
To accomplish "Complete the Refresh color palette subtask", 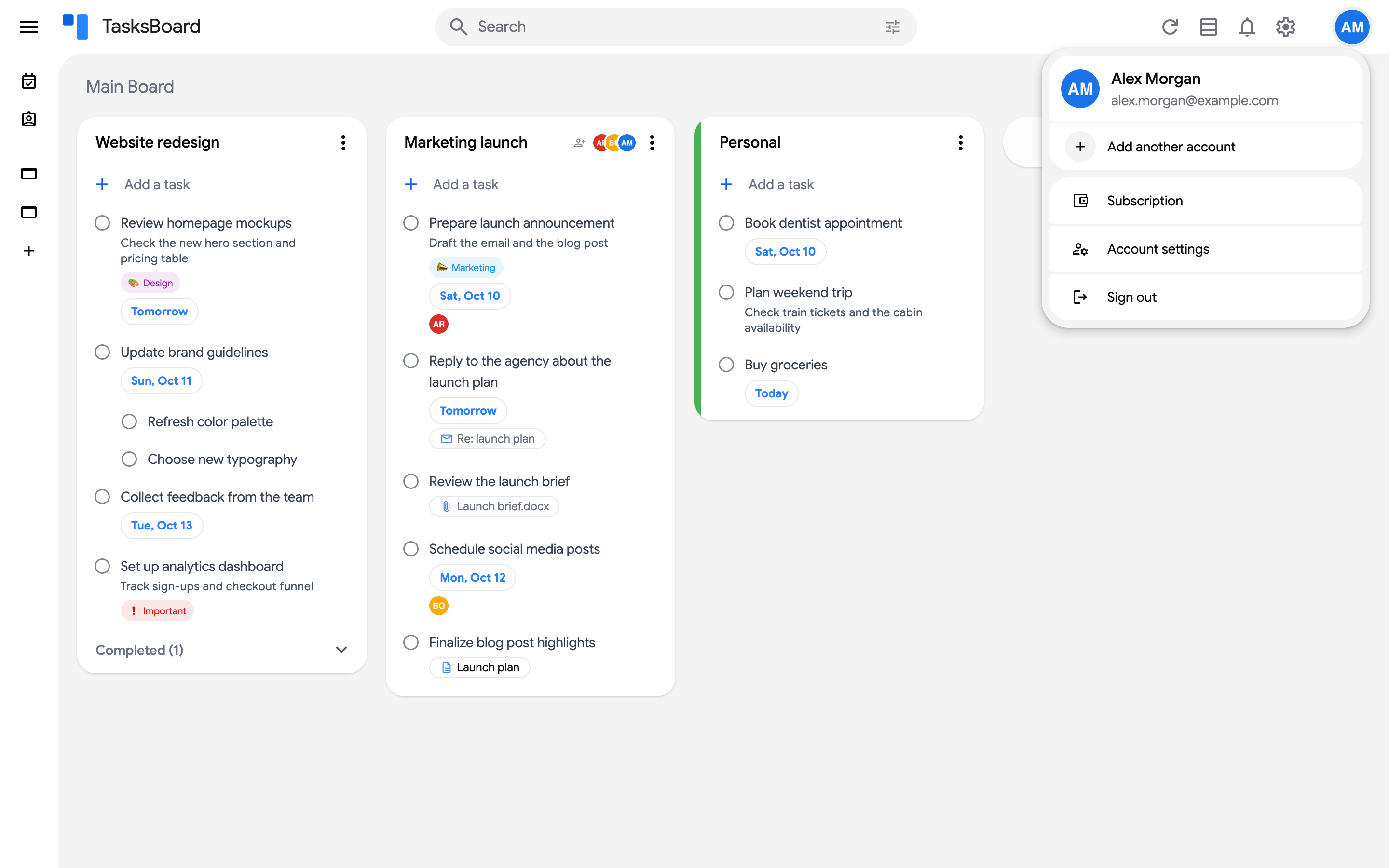I will pyautogui.click(x=129, y=421).
